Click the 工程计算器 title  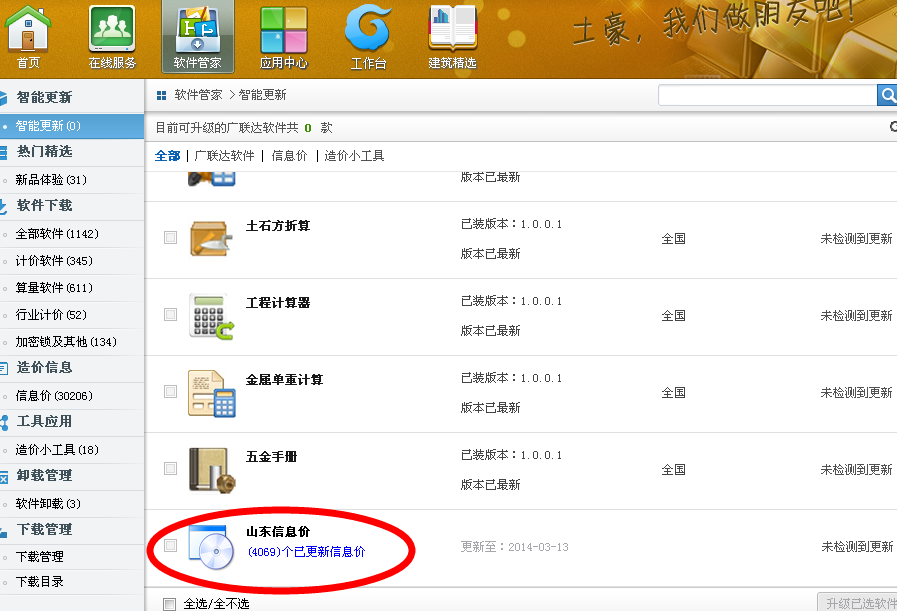278,303
